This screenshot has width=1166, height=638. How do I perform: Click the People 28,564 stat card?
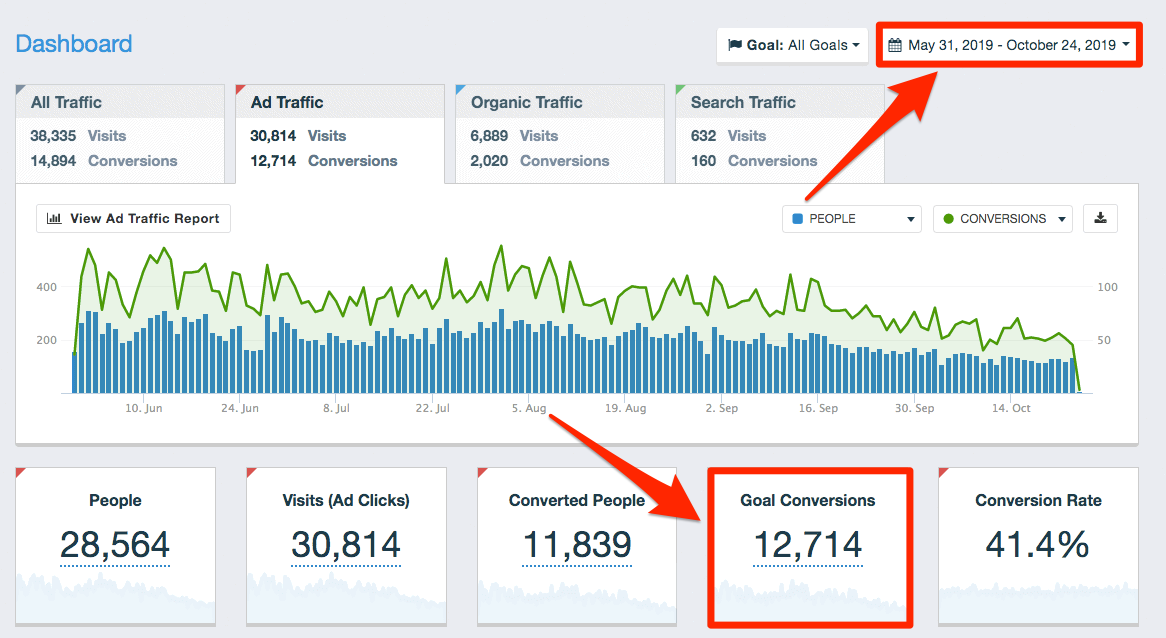tap(115, 545)
